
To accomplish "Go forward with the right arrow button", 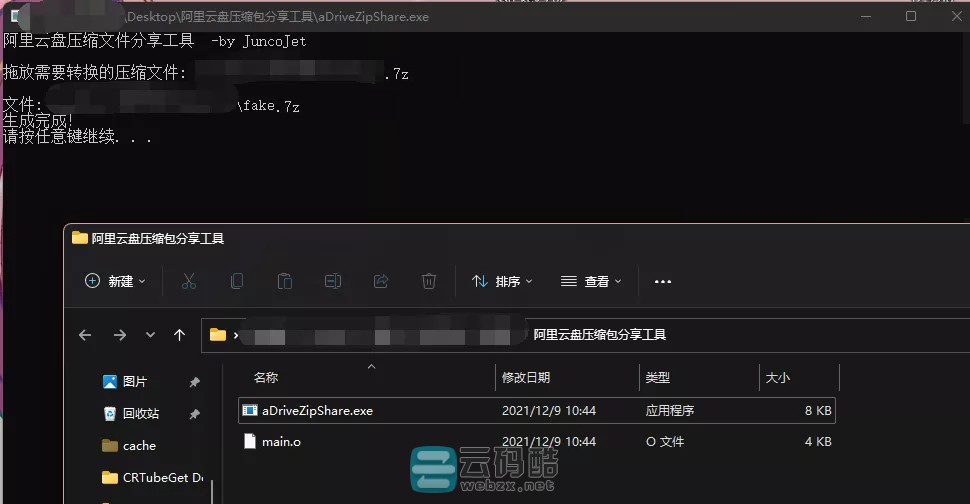I will 120,335.
